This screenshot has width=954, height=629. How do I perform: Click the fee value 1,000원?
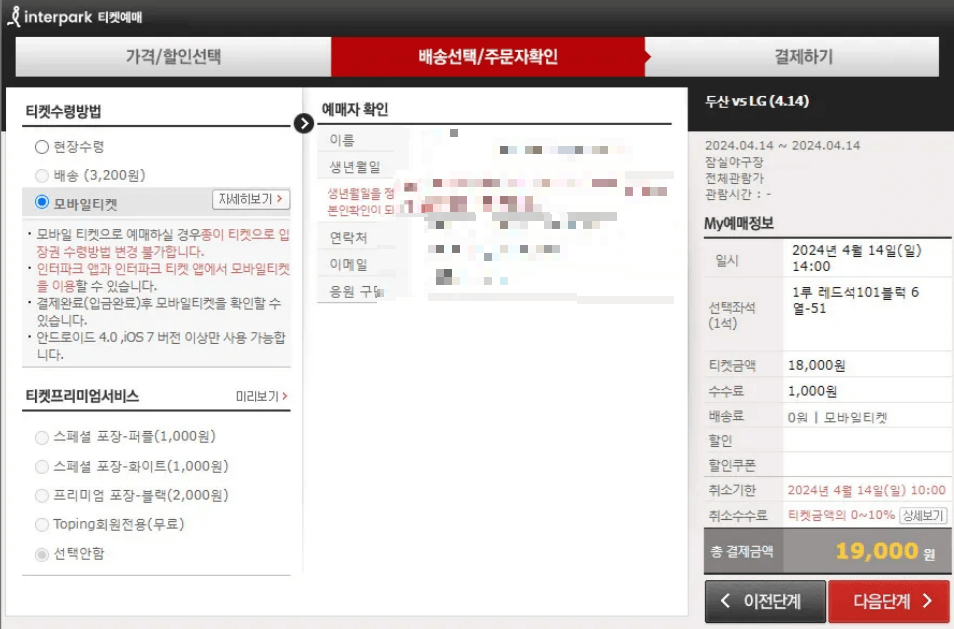pyautogui.click(x=812, y=391)
